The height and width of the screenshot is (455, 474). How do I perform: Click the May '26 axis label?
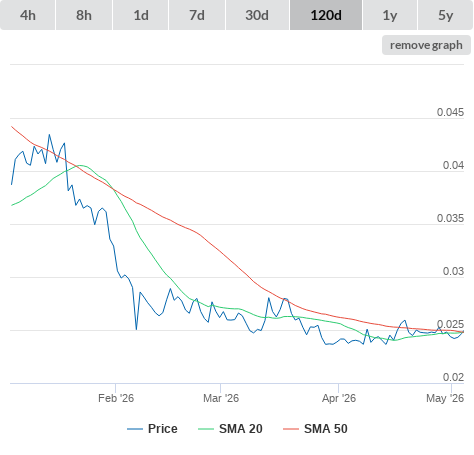[x=445, y=398]
